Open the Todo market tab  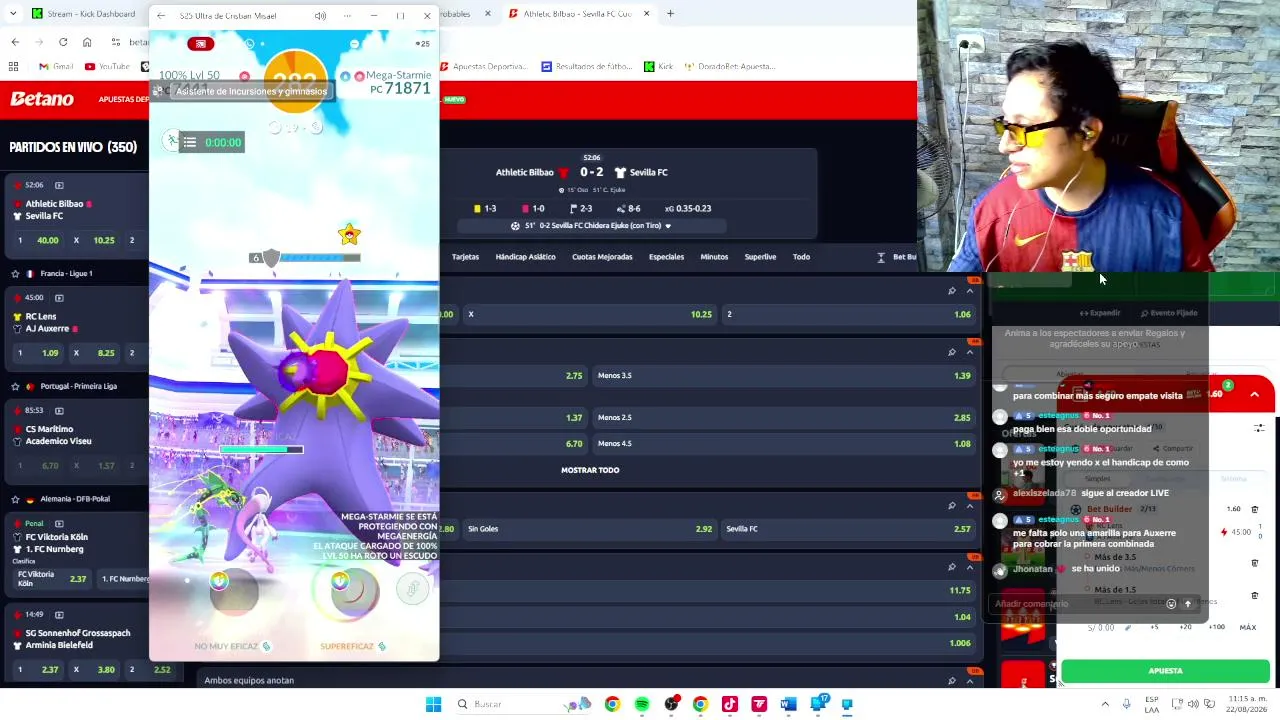pyautogui.click(x=801, y=257)
